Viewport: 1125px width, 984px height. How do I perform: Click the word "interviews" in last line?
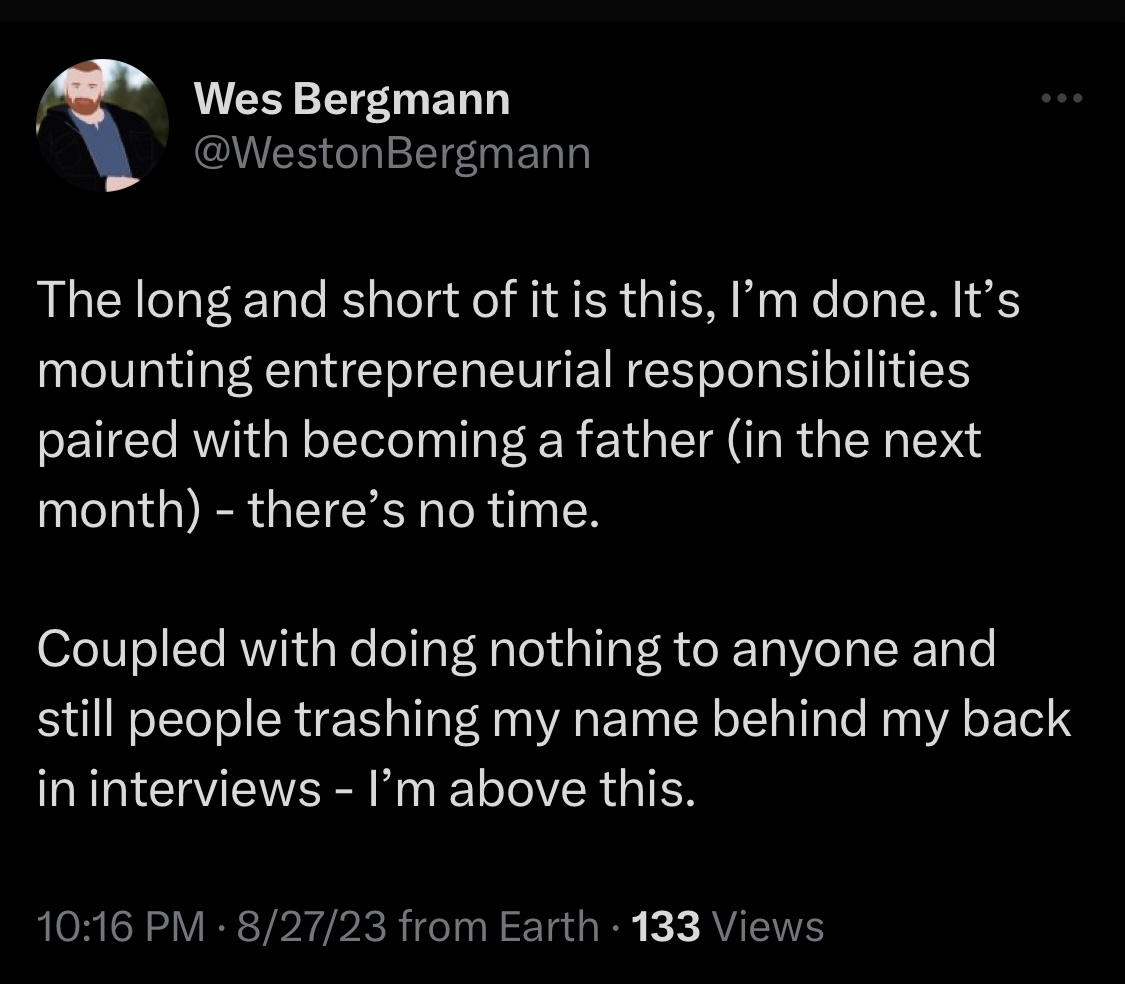[204, 789]
